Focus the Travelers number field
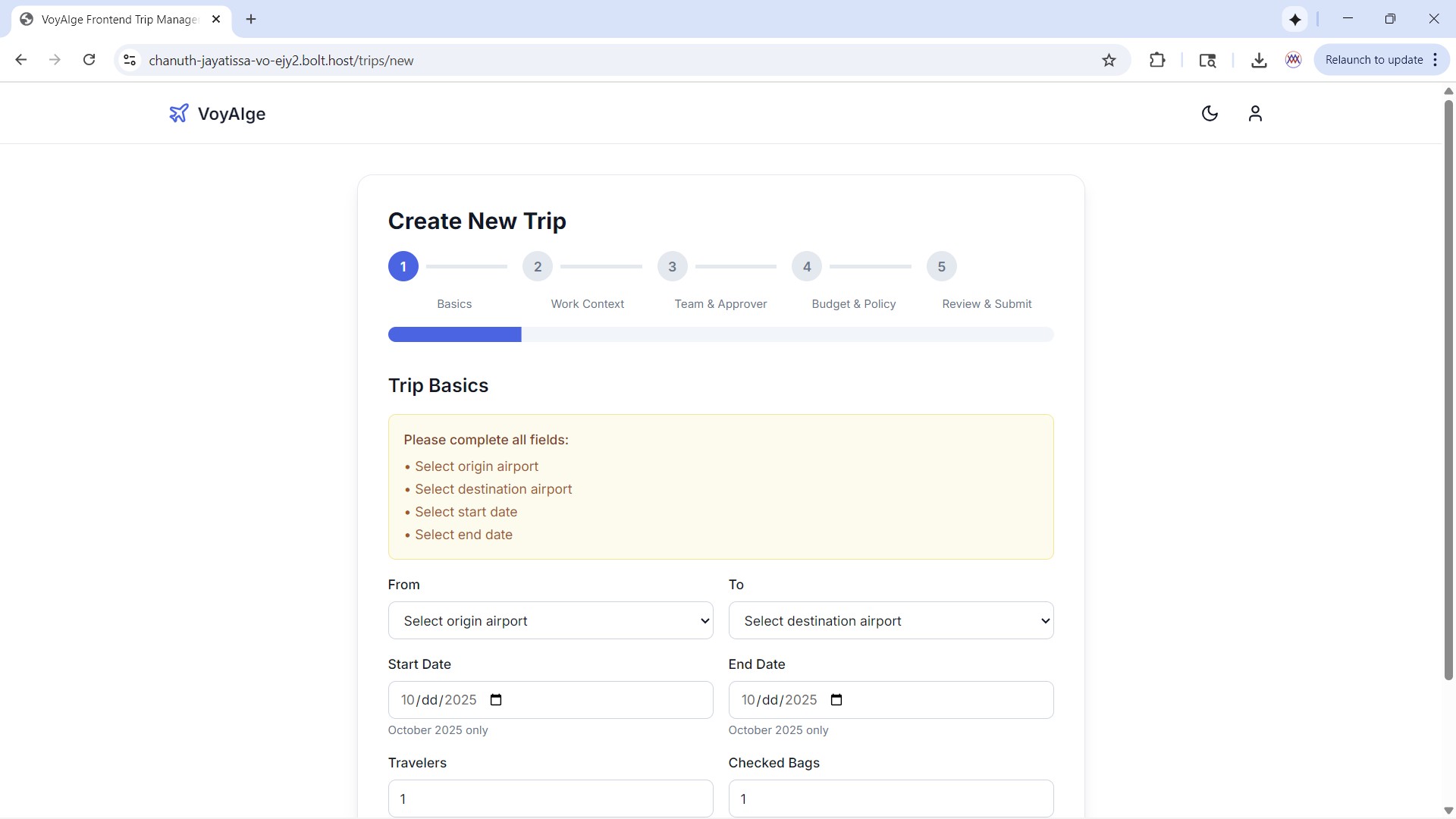The height and width of the screenshot is (819, 1456). tap(551, 799)
